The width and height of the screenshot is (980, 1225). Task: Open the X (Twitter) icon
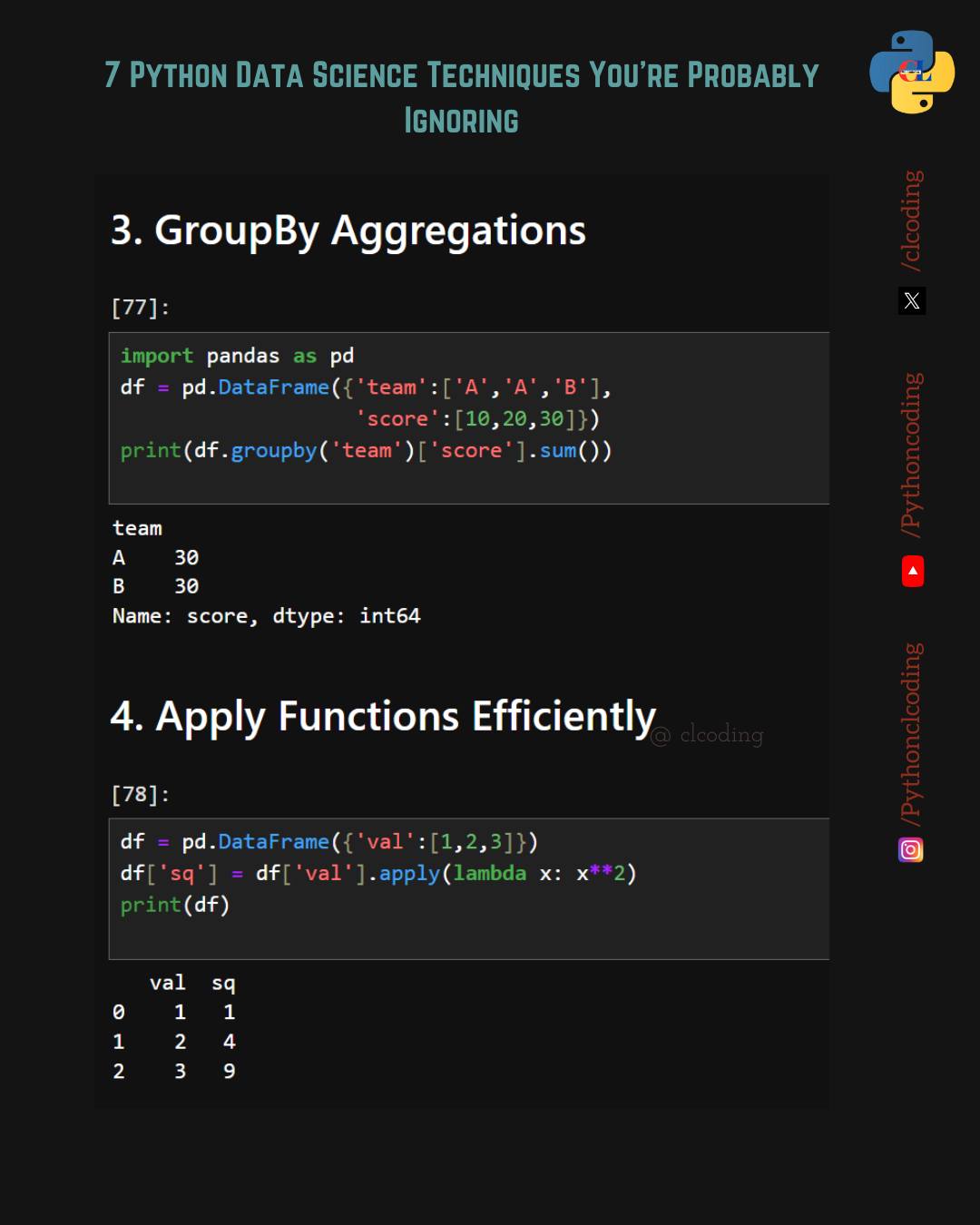click(x=912, y=300)
